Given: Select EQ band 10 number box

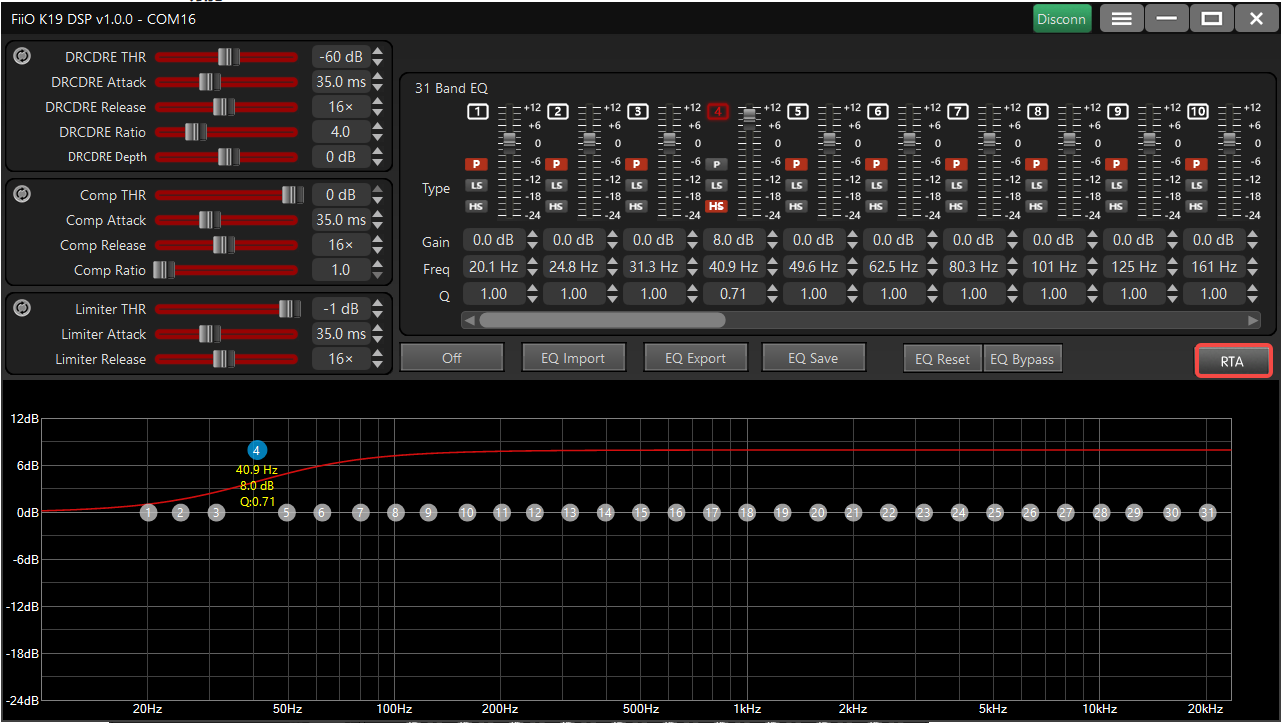Looking at the screenshot, I should 1198,111.
